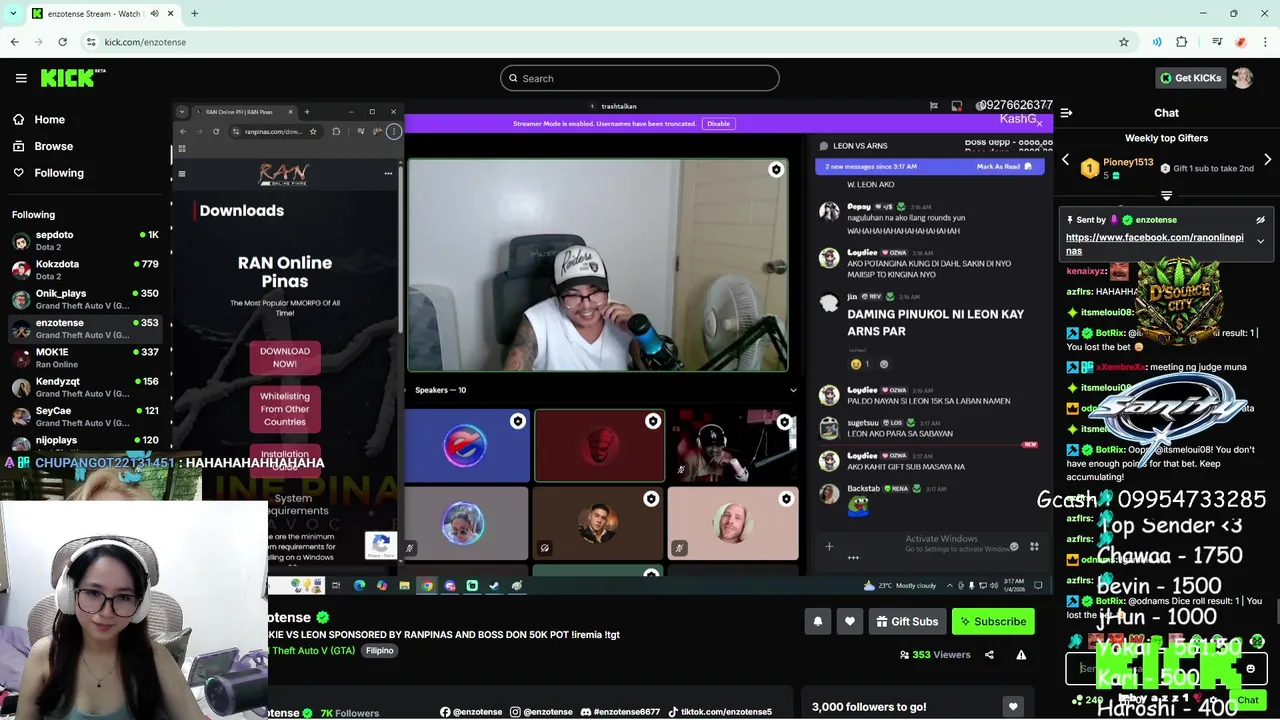Hide the pinned chat message
The image size is (1280, 720).
point(1260,220)
